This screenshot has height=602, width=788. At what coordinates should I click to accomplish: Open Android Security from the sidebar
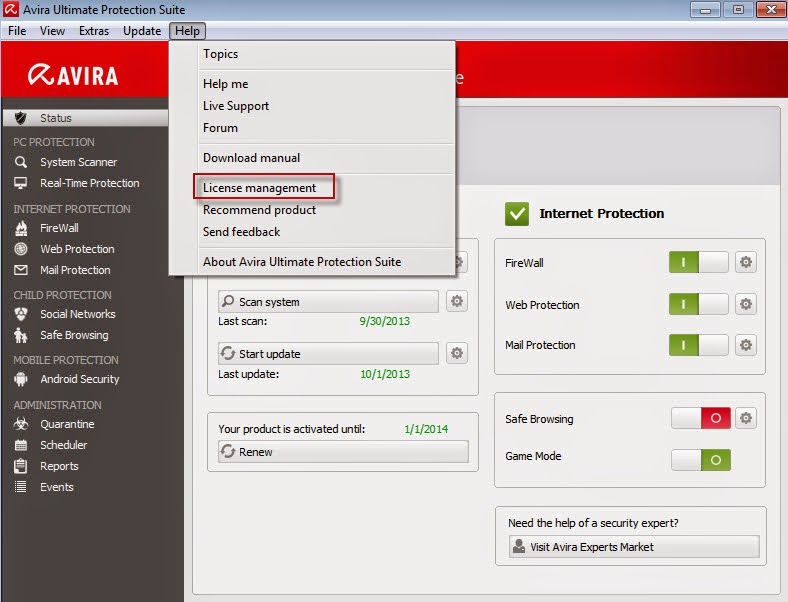coord(80,379)
